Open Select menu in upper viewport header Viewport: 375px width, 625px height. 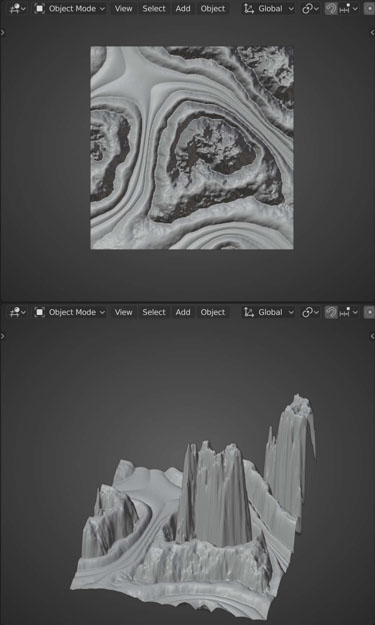point(154,8)
